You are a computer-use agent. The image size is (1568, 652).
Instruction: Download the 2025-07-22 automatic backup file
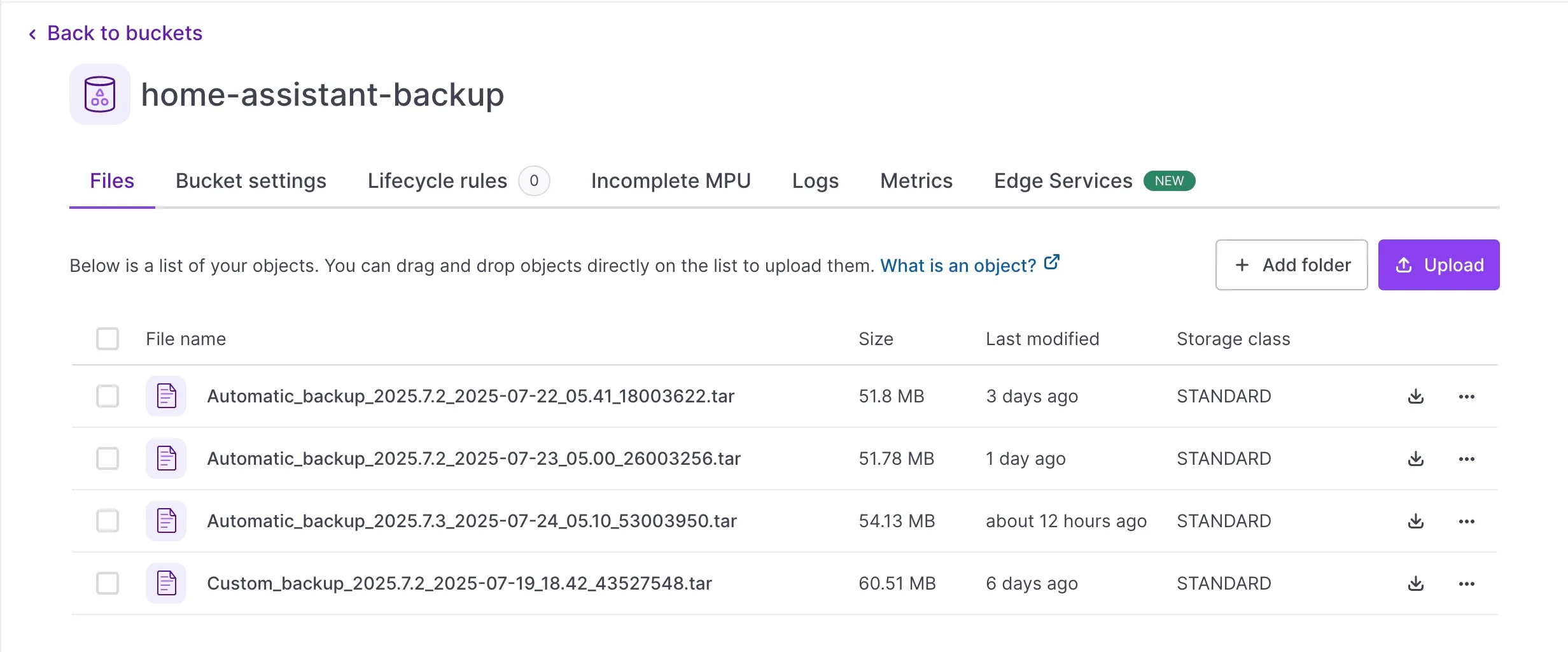pos(1415,397)
